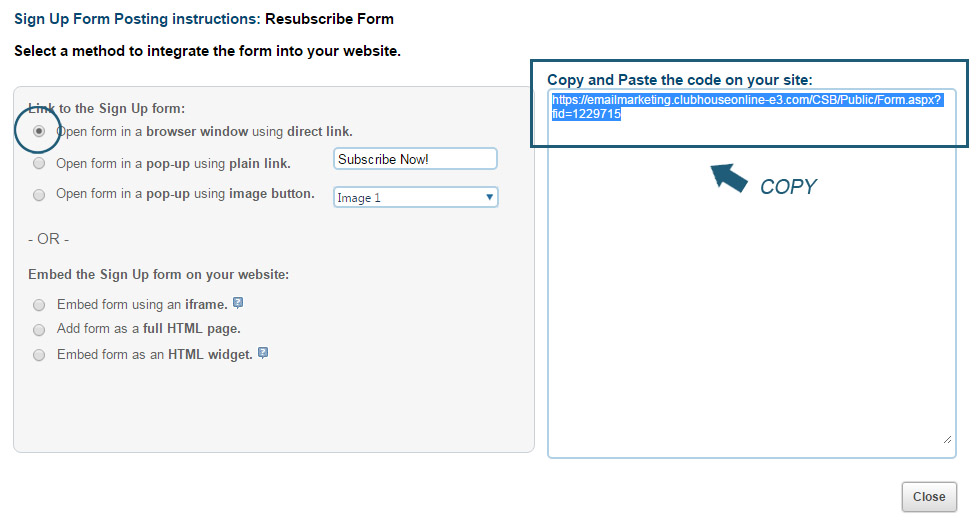Select pop-up using image button radio option
The width and height of the screenshot is (977, 532).
tap(39, 195)
